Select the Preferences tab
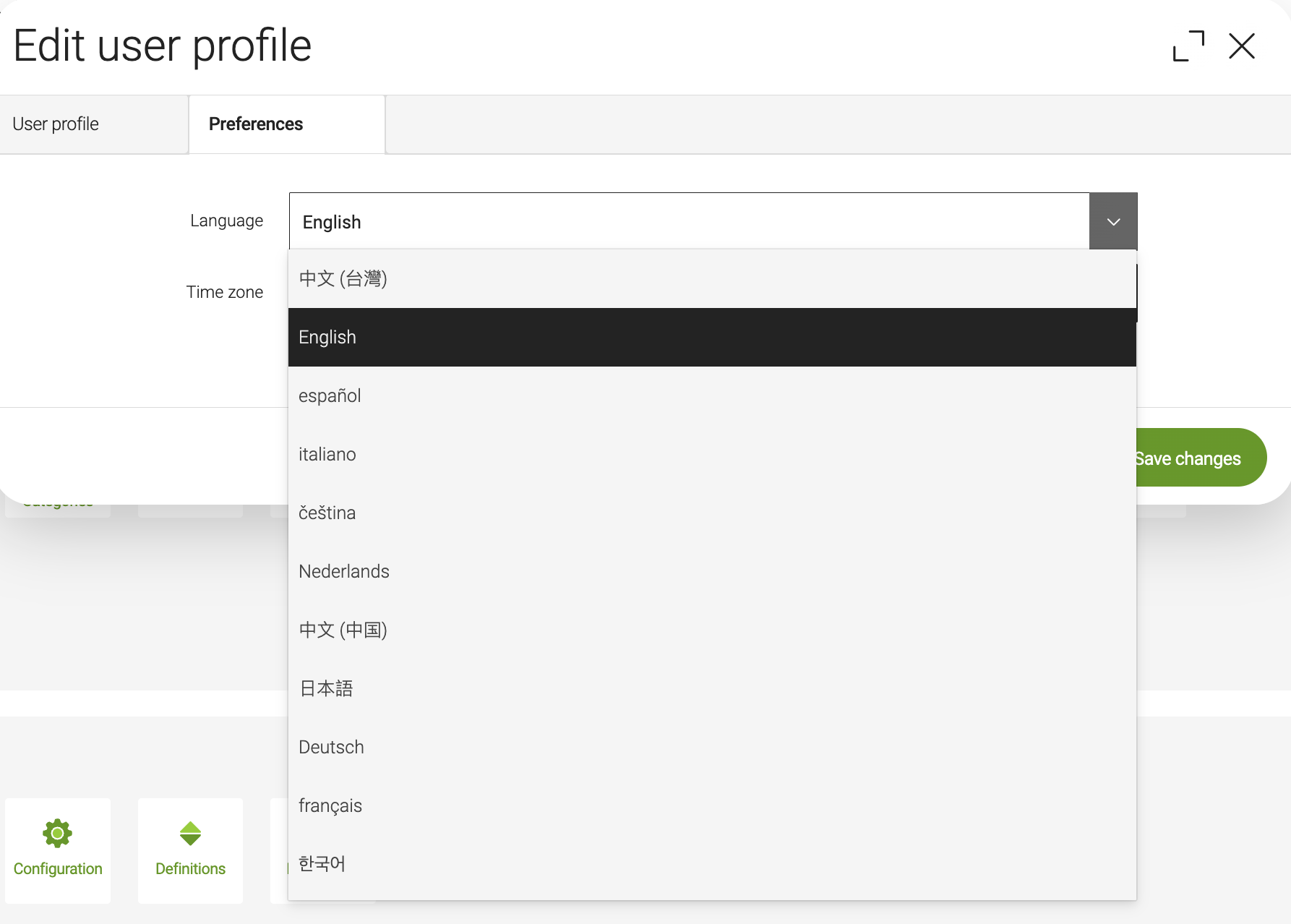1291x924 pixels. tap(287, 124)
